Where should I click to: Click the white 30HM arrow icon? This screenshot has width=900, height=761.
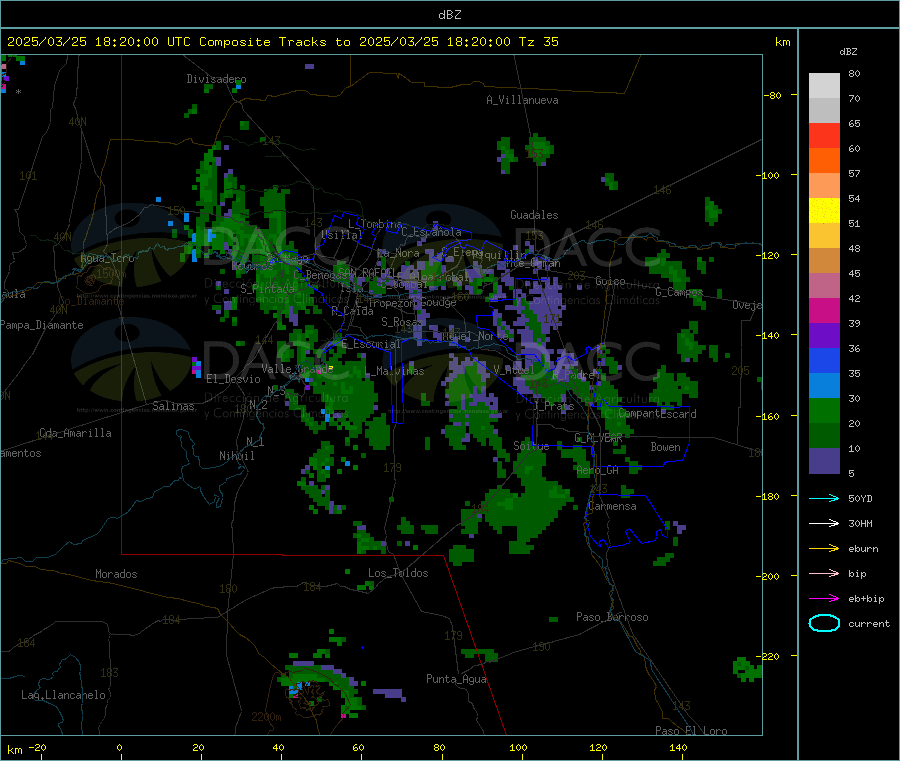pyautogui.click(x=824, y=523)
